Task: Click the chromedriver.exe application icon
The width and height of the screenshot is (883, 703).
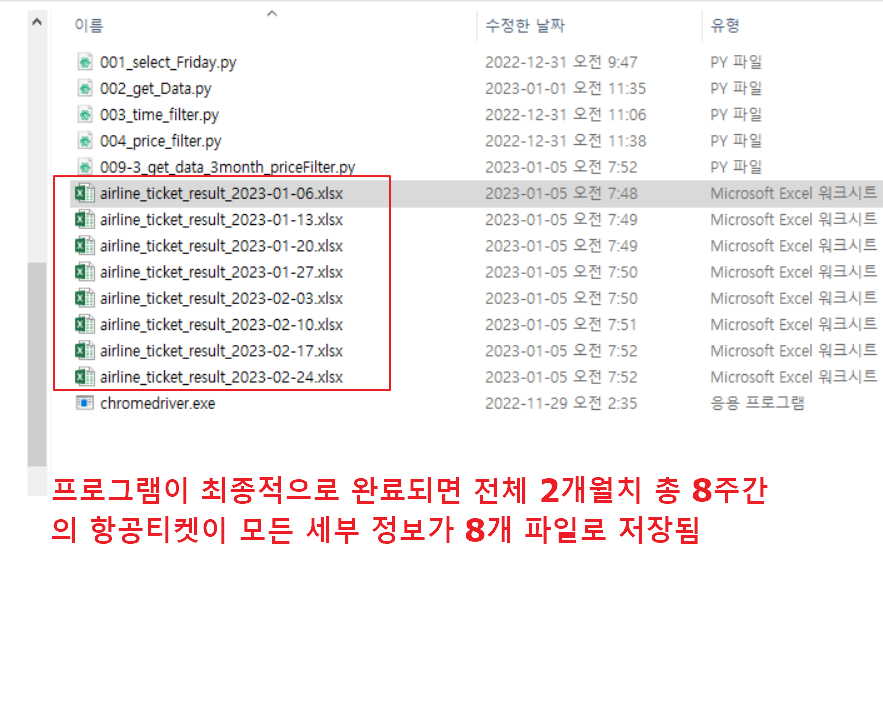Action: (84, 403)
